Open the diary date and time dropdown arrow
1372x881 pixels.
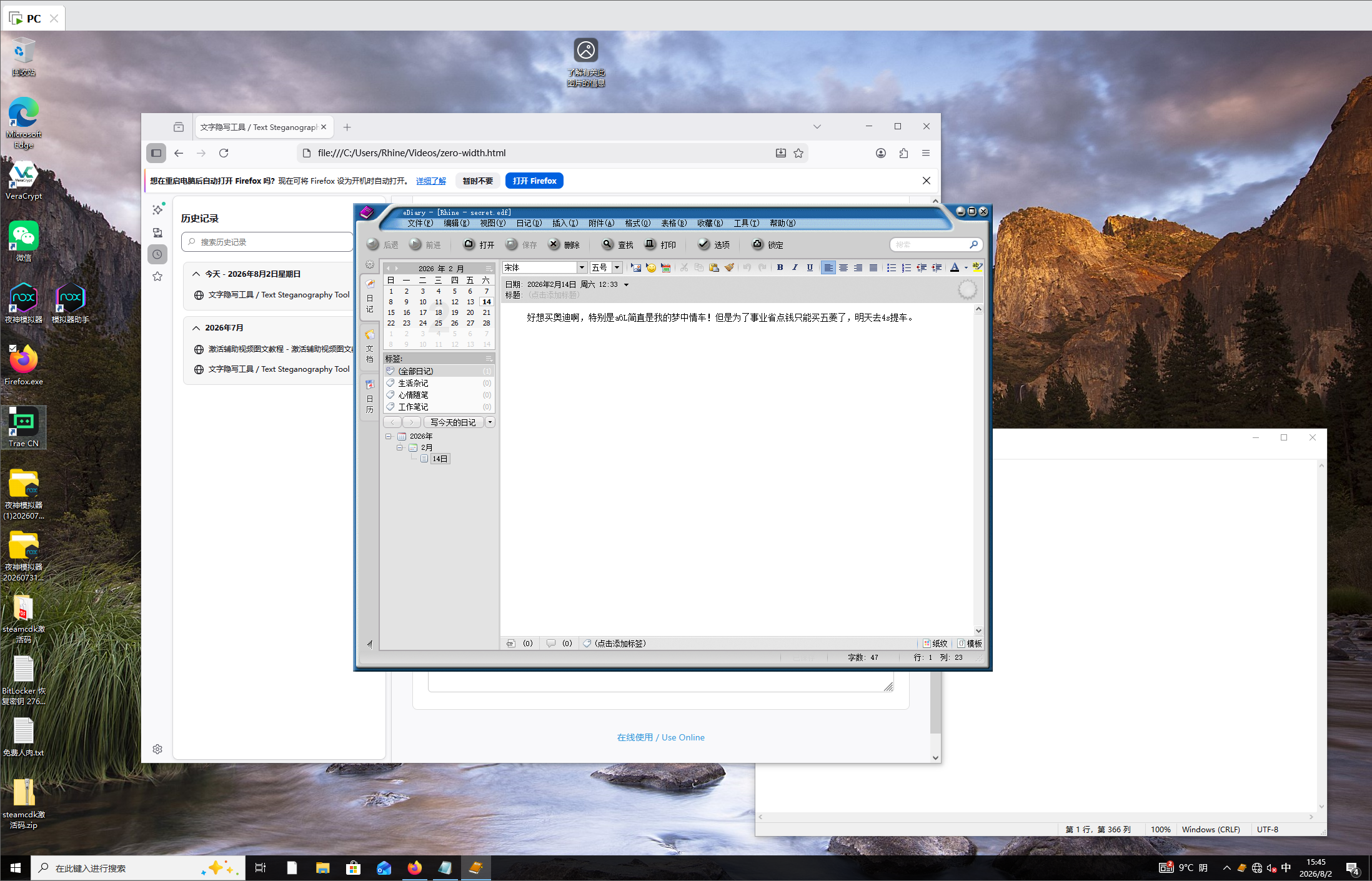click(x=626, y=285)
